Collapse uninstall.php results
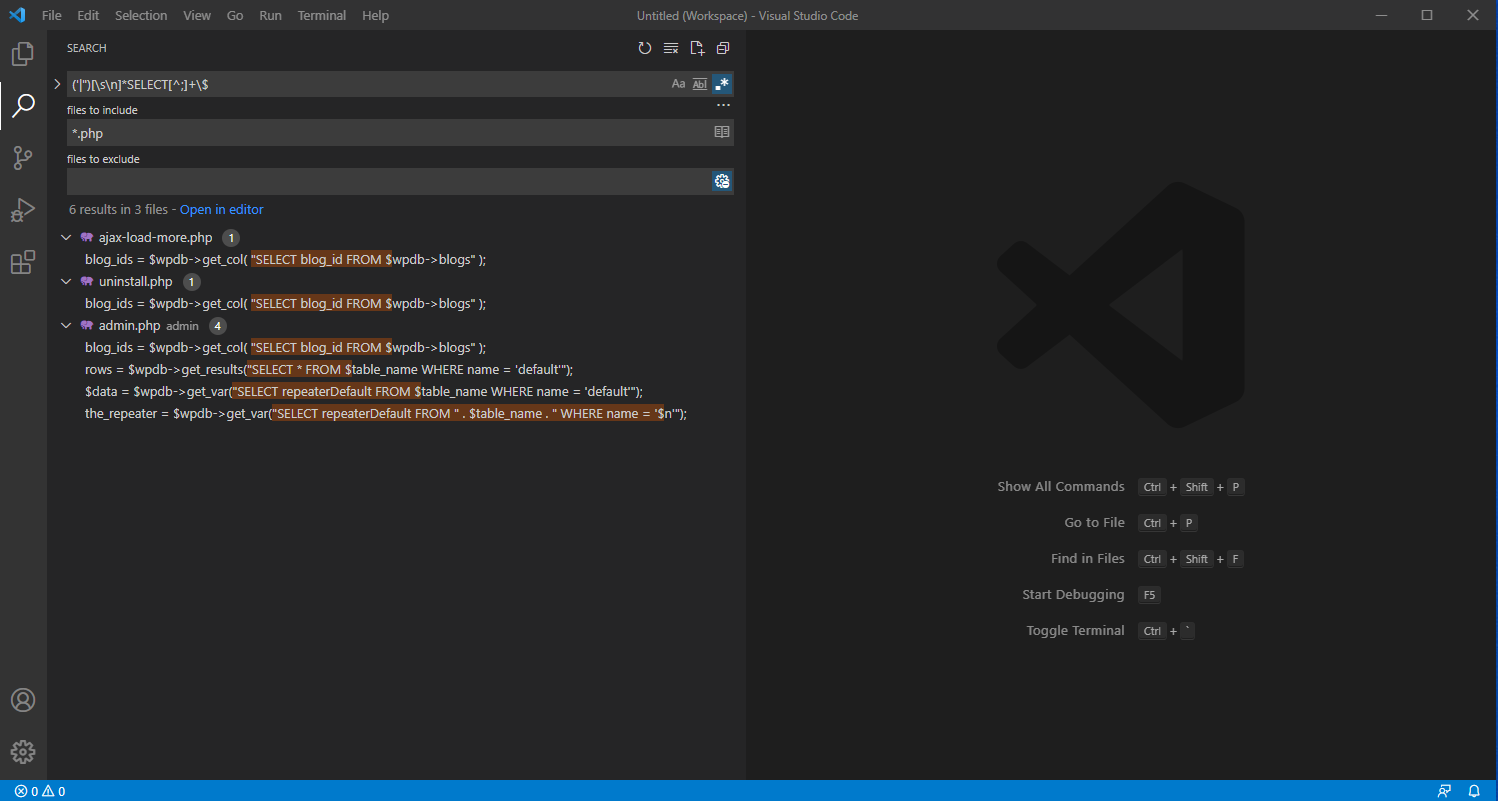 point(66,282)
